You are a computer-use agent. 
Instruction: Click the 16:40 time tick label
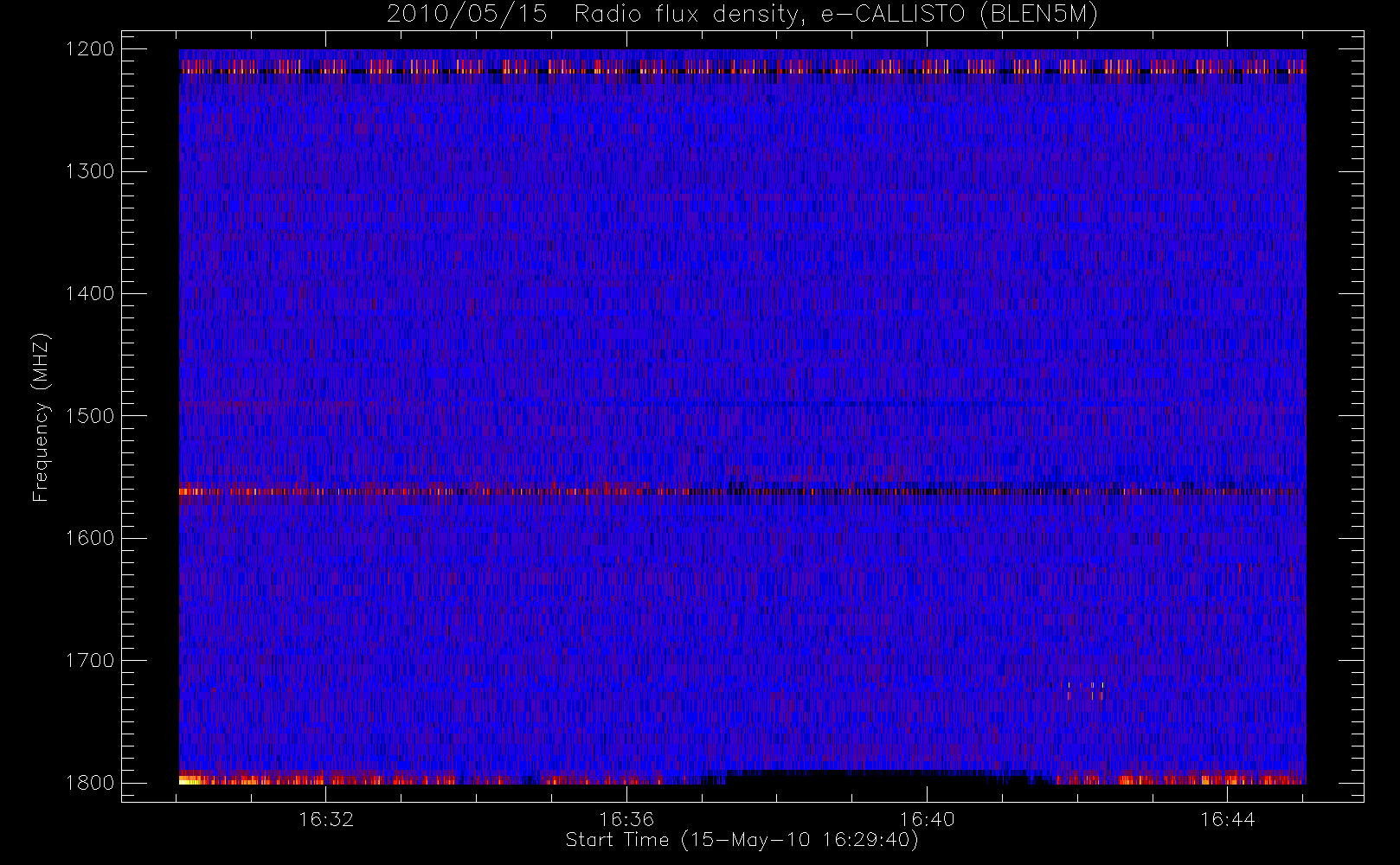[x=927, y=819]
